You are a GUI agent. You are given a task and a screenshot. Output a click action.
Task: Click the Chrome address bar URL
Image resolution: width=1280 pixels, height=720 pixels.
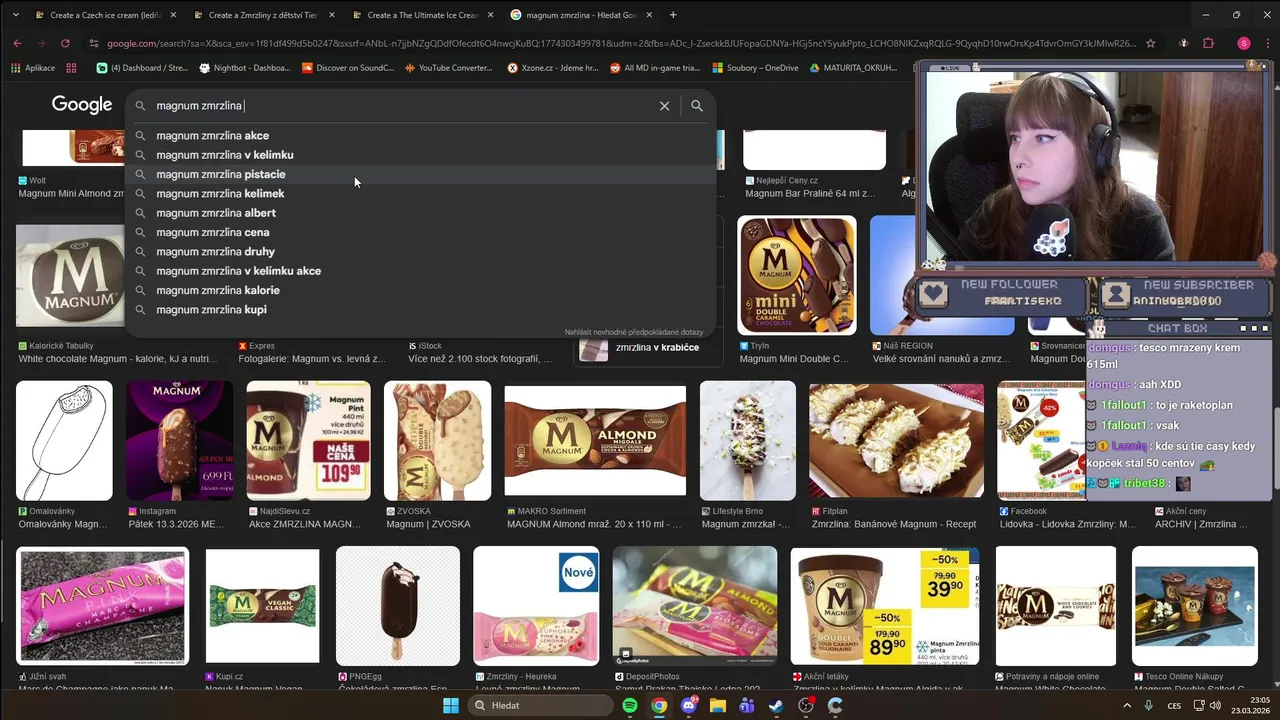pyautogui.click(x=620, y=43)
